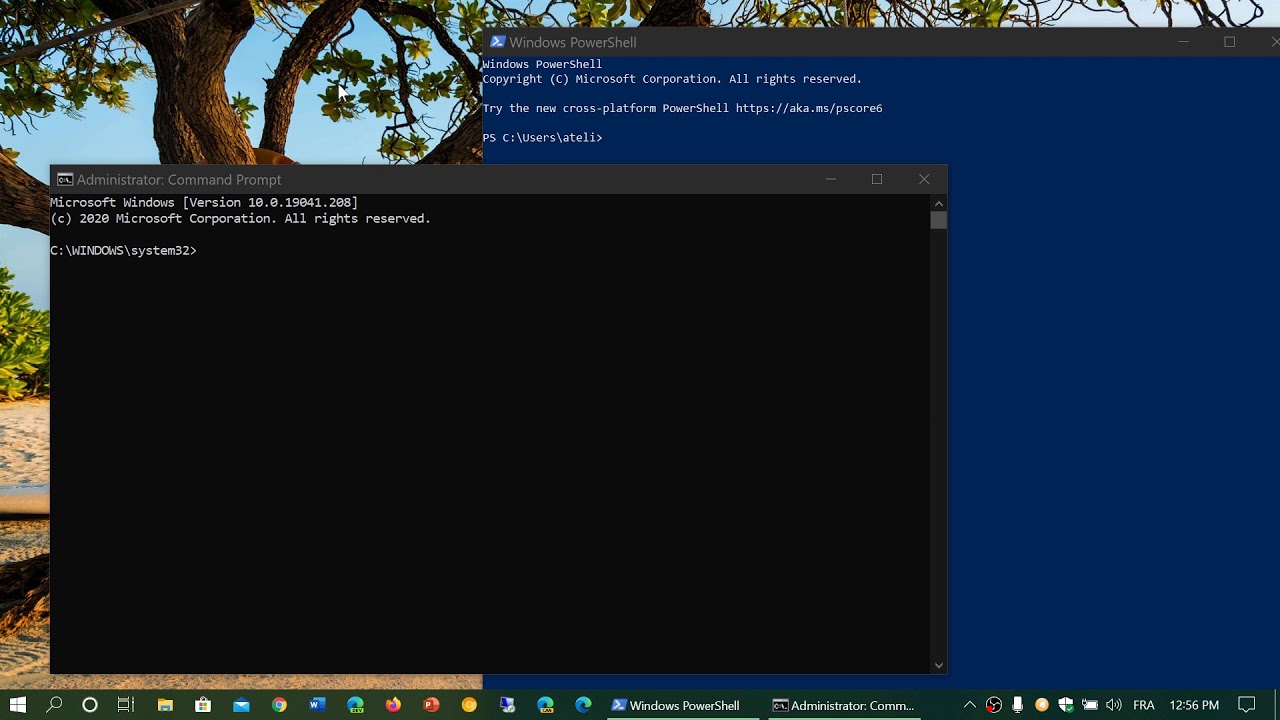This screenshot has width=1280, height=720.
Task: Launch Microsoft Store from the taskbar
Action: [x=203, y=705]
